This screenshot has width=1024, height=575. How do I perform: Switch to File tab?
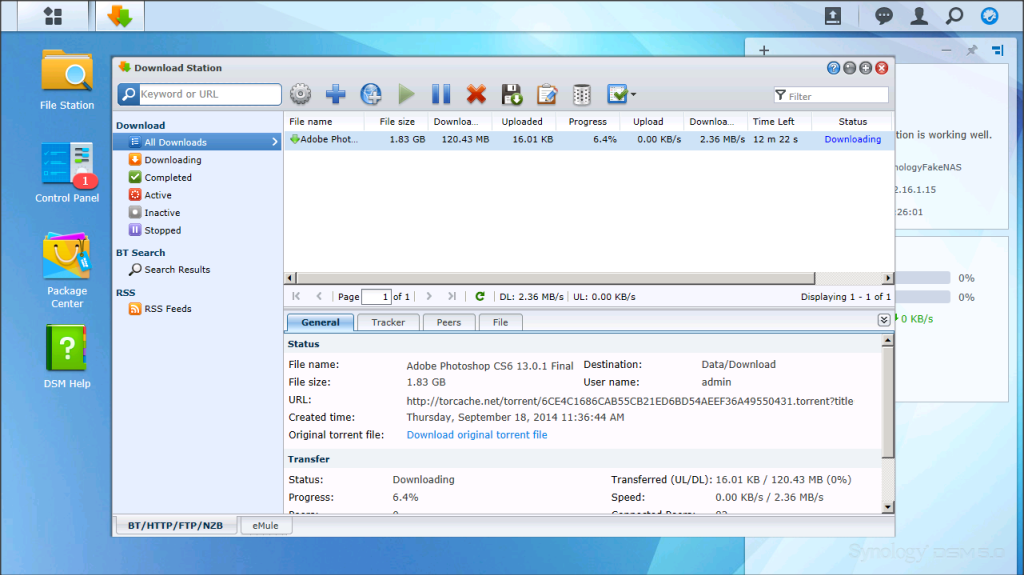pos(500,322)
